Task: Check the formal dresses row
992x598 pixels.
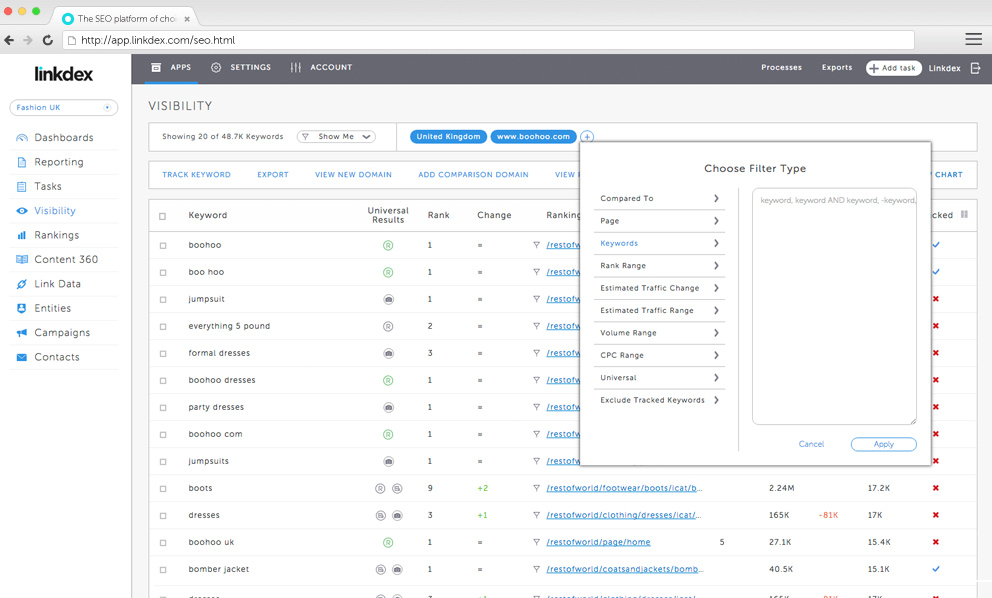Action: pyautogui.click(x=163, y=354)
